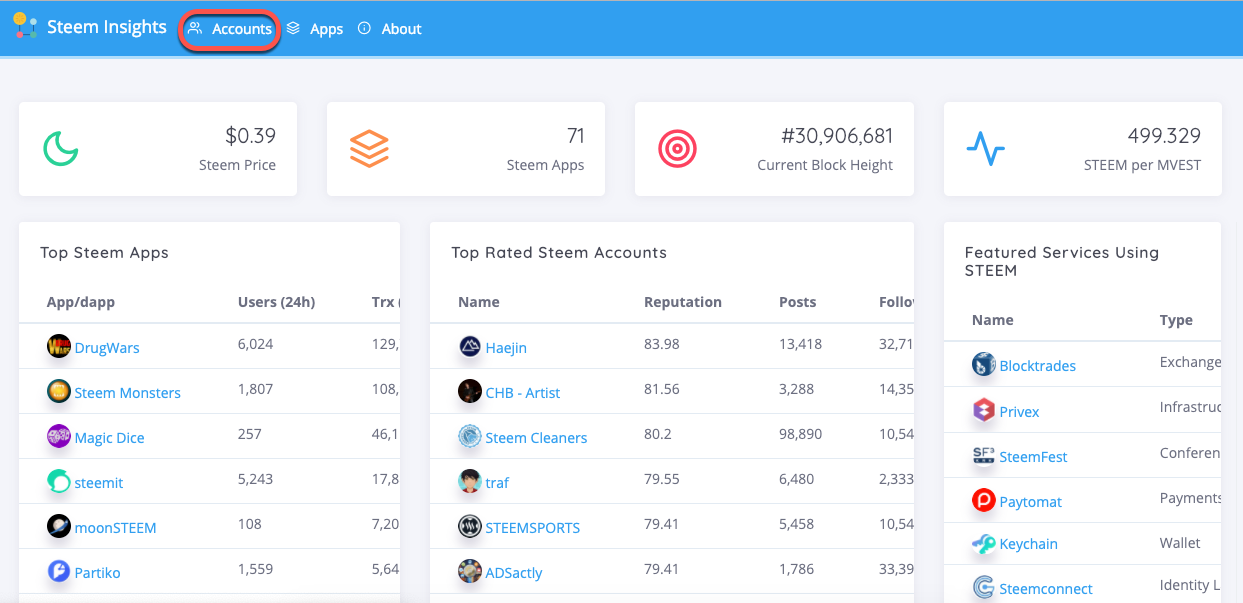Screen dimensions: 1243x603
Task: Click the steemit app icon
Action: point(59,482)
